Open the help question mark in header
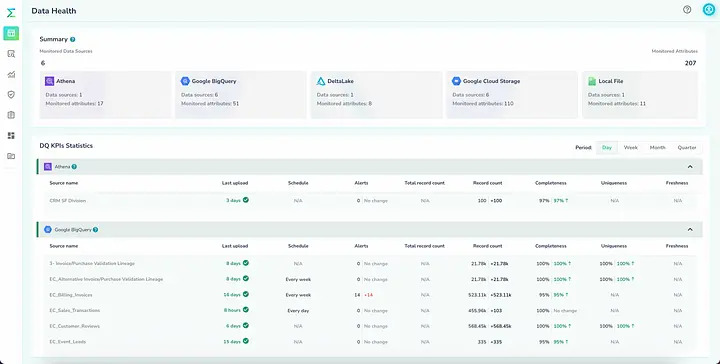 (687, 10)
